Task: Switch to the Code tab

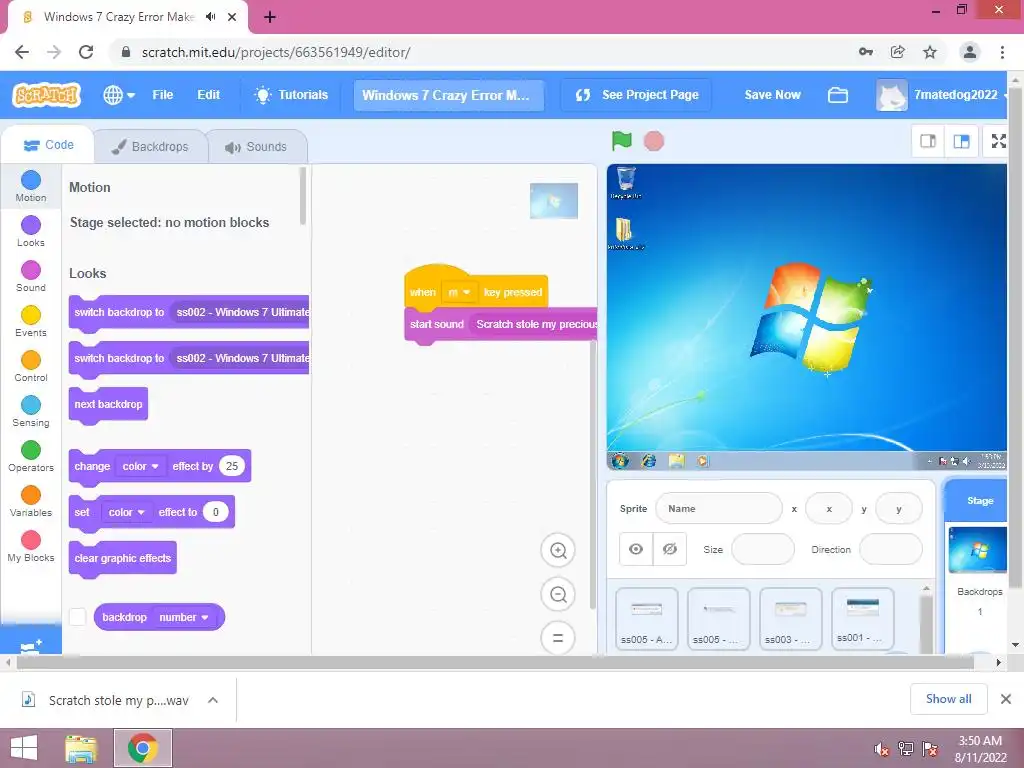Action: pos(48,145)
